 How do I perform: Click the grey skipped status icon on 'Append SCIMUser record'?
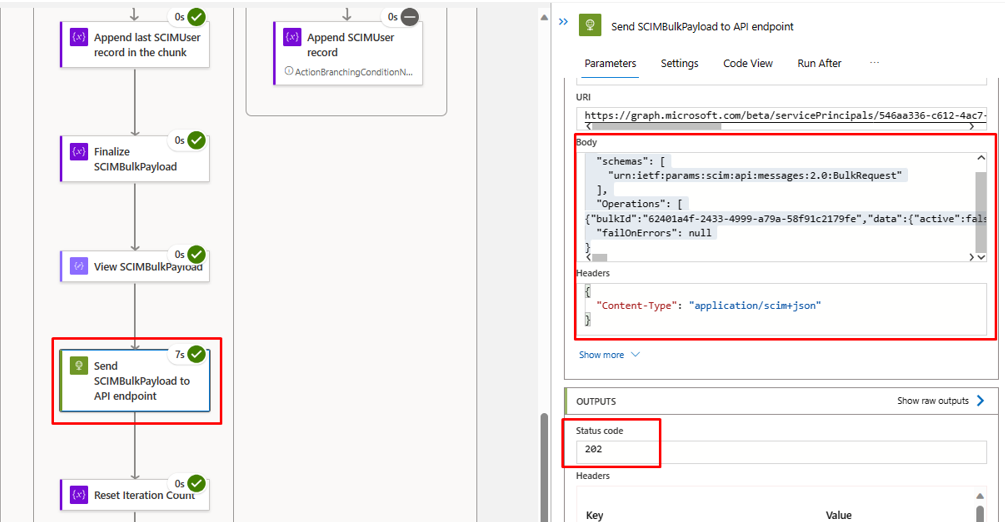coord(410,17)
